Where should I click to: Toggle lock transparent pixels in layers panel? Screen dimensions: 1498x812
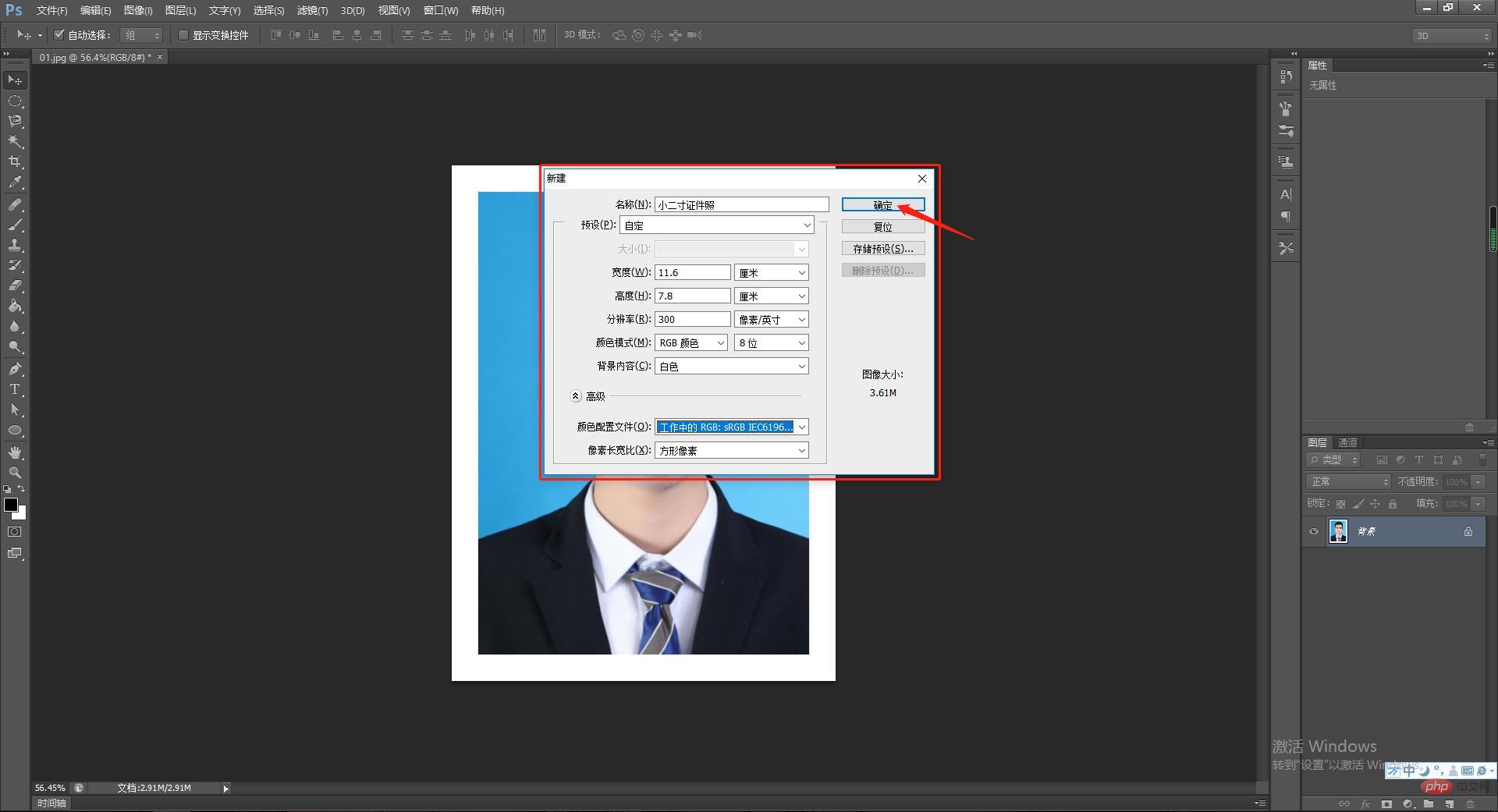pos(1340,504)
